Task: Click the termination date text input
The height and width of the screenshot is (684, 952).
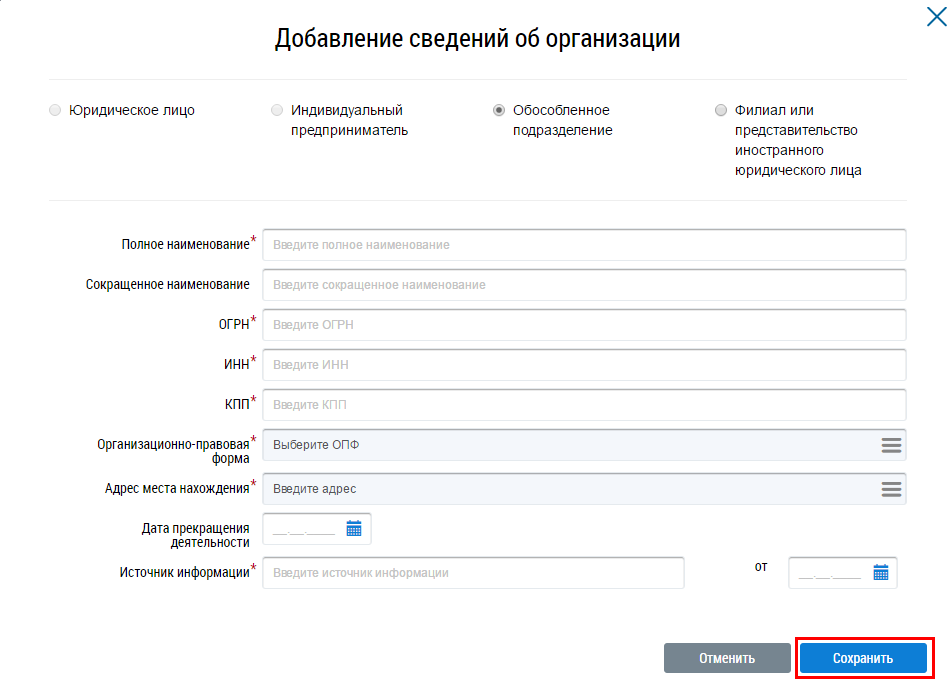Action: [304, 529]
